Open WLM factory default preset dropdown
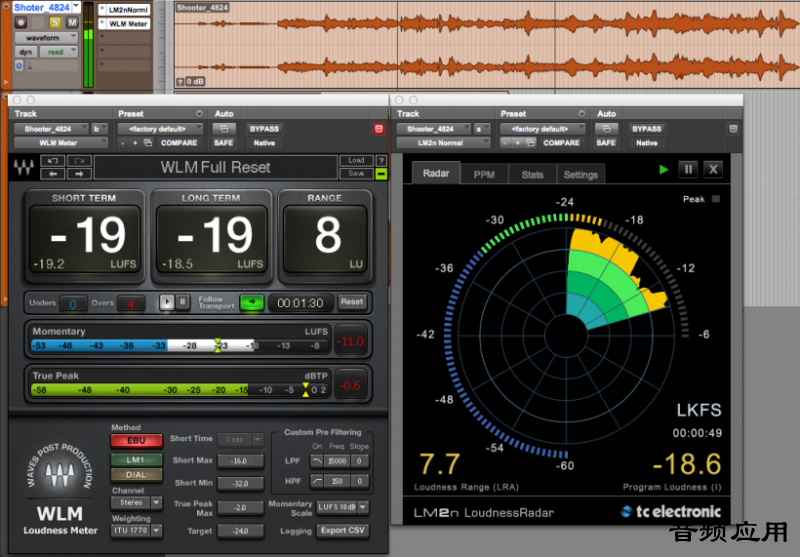The width and height of the screenshot is (800, 557). pyautogui.click(x=160, y=129)
